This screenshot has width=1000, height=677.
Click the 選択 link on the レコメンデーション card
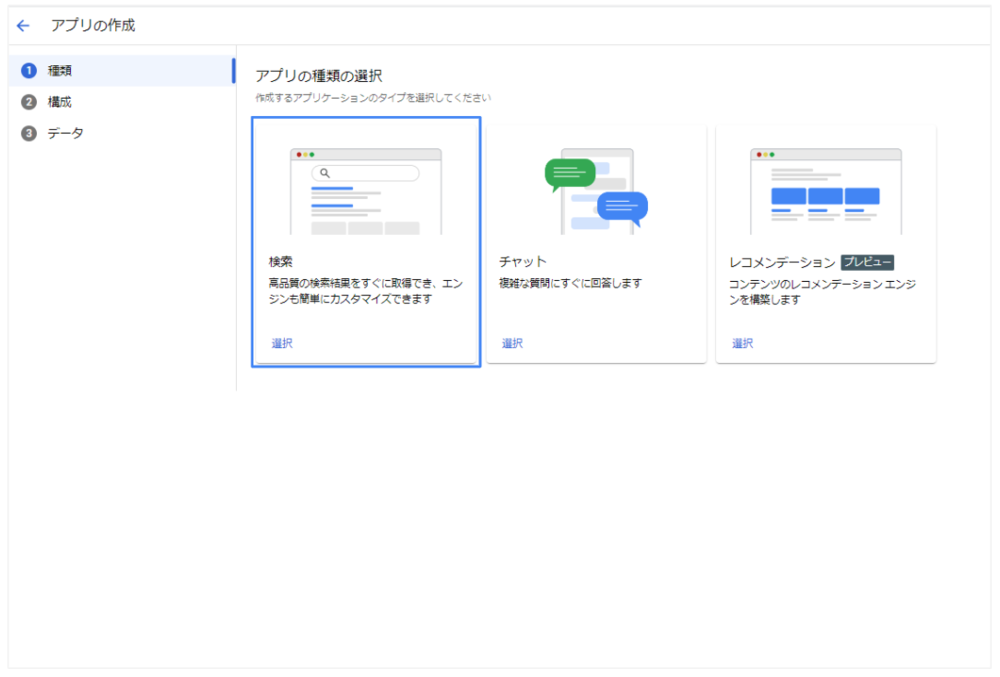pos(742,344)
